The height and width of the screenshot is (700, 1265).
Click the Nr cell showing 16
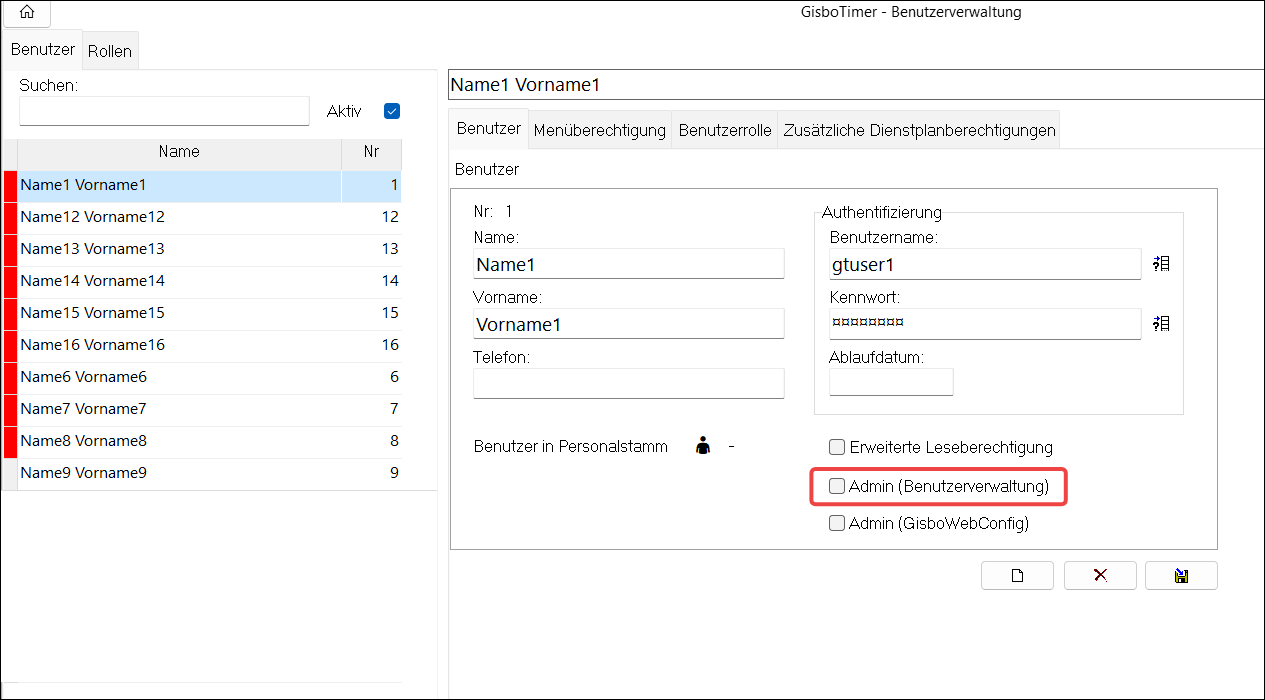(x=371, y=345)
